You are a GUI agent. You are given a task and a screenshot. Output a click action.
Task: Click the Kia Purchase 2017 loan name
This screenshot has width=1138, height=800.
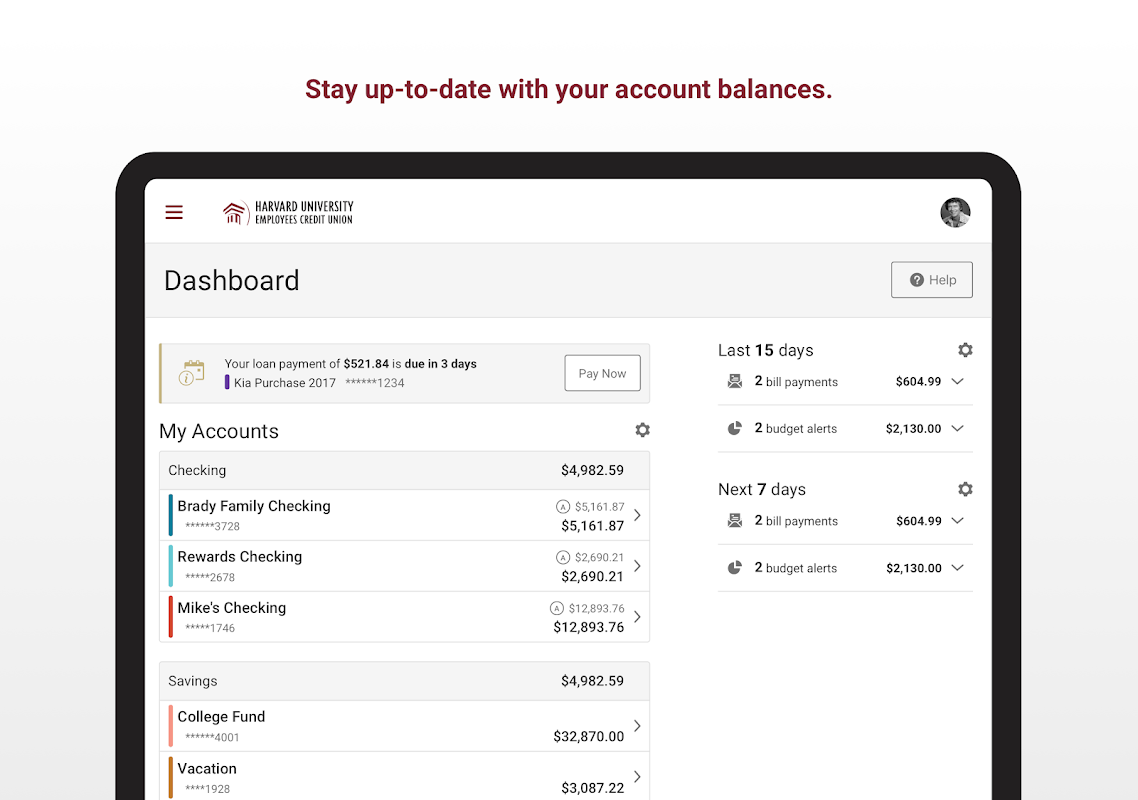[x=284, y=383]
